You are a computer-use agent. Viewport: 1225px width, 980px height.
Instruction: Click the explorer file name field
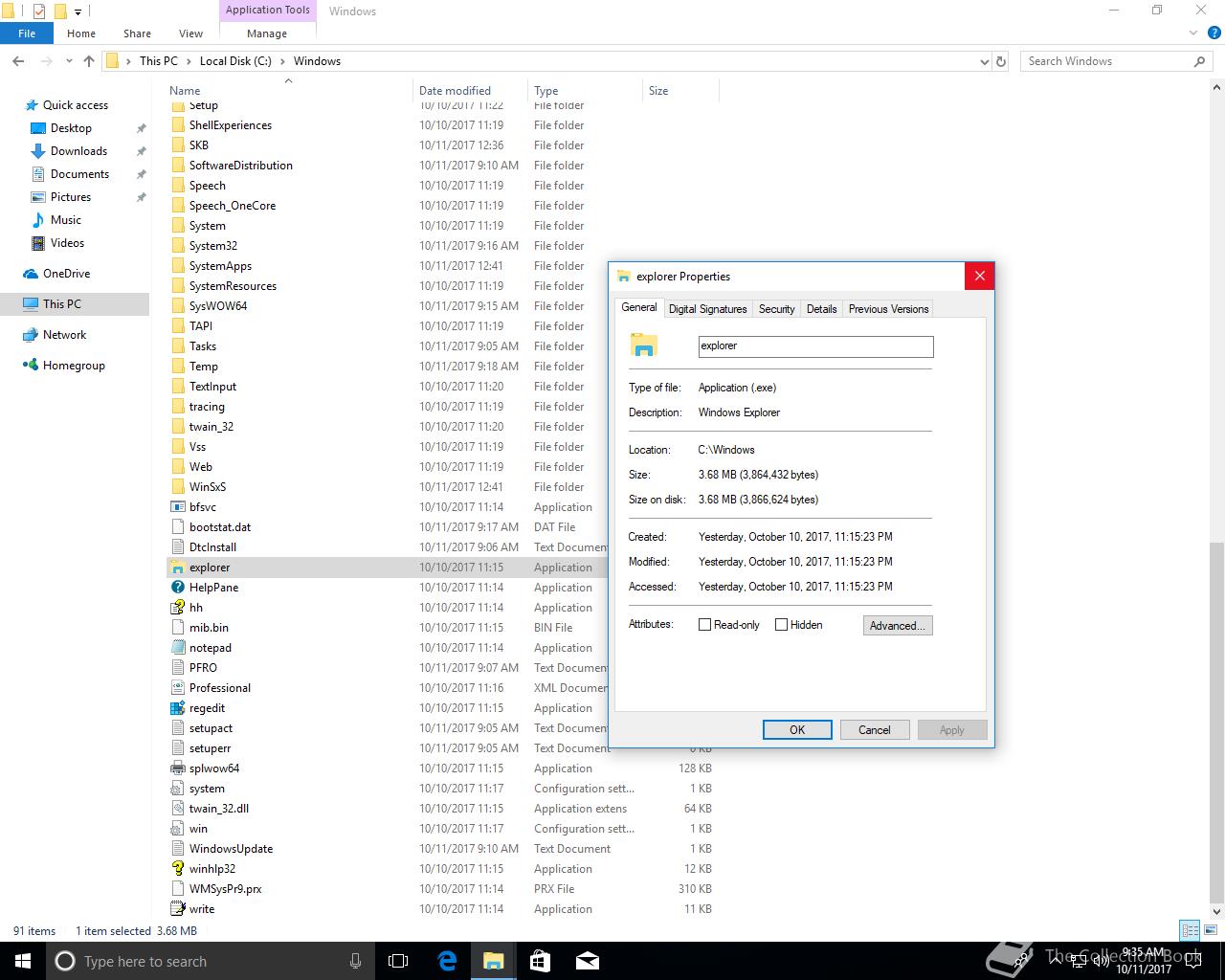point(815,346)
